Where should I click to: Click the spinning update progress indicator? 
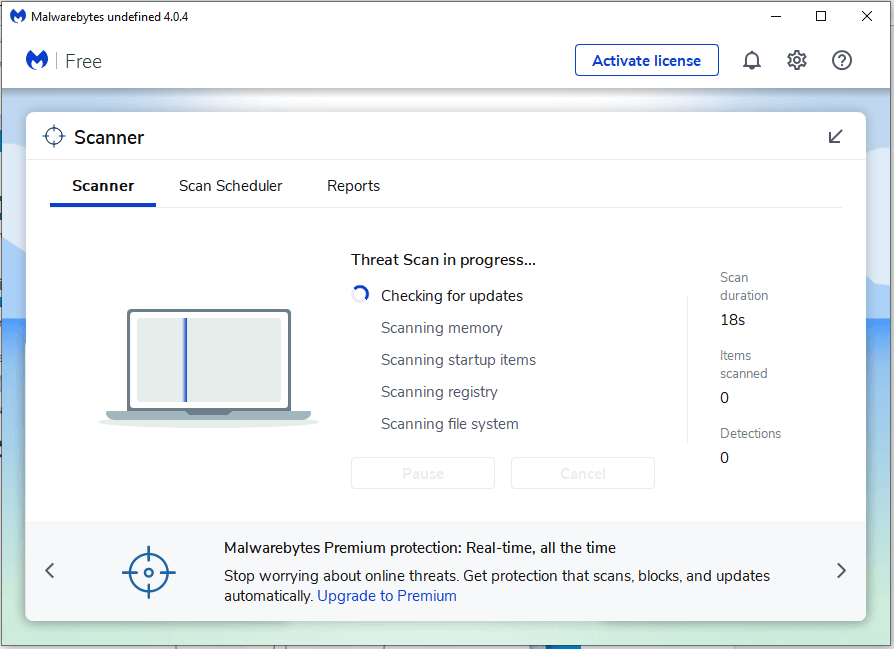pyautogui.click(x=360, y=294)
